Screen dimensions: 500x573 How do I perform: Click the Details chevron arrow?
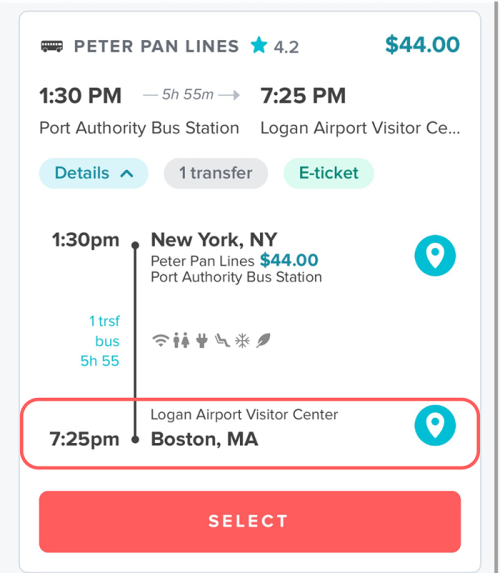[127, 174]
